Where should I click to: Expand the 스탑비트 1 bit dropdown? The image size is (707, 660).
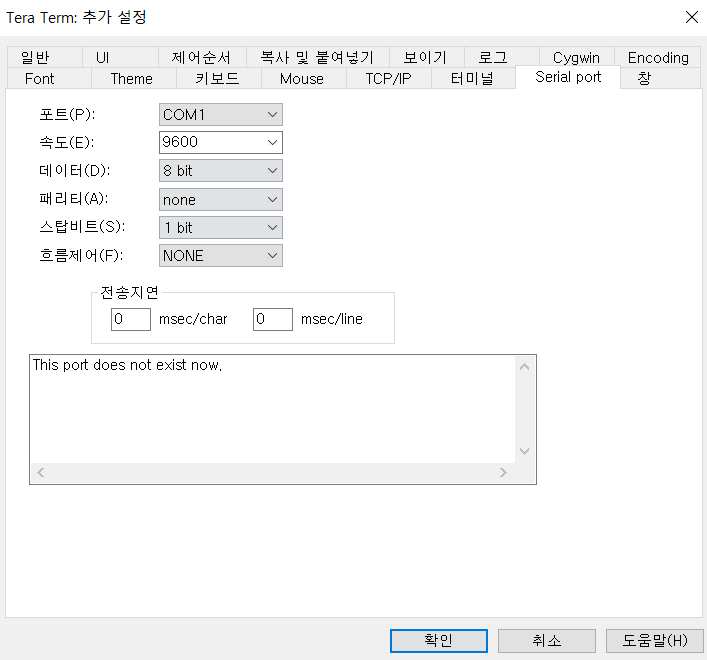click(220, 227)
